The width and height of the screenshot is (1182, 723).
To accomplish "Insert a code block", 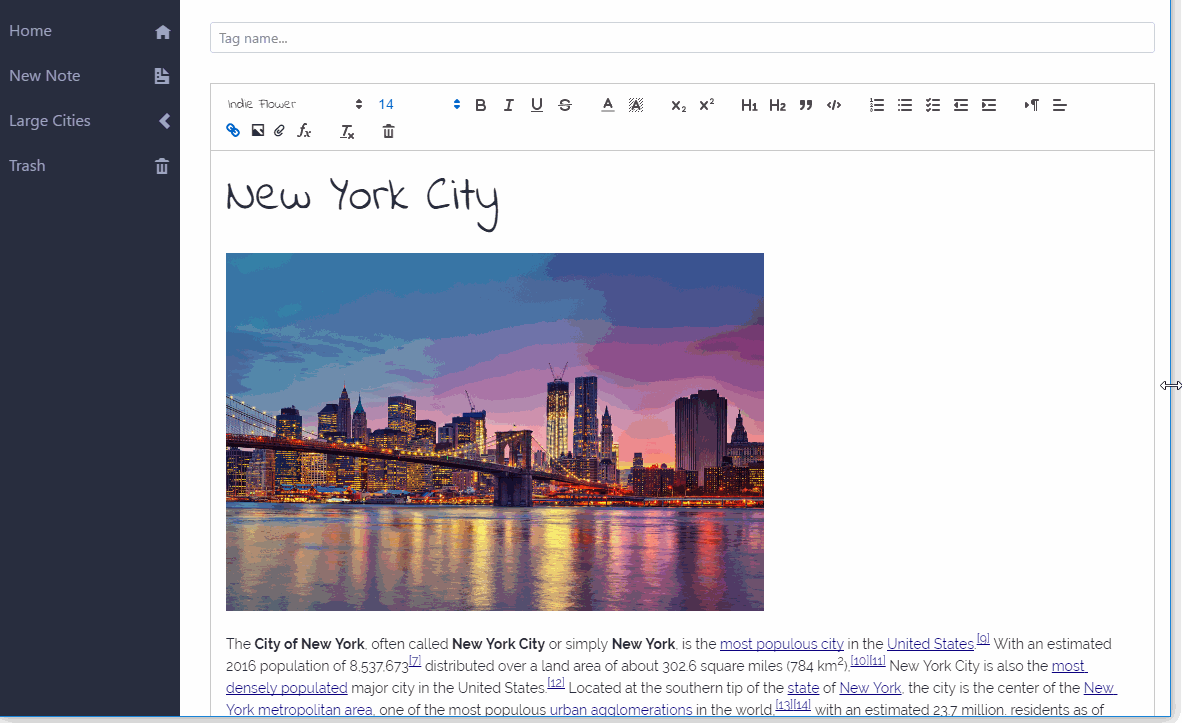I will pos(834,106).
